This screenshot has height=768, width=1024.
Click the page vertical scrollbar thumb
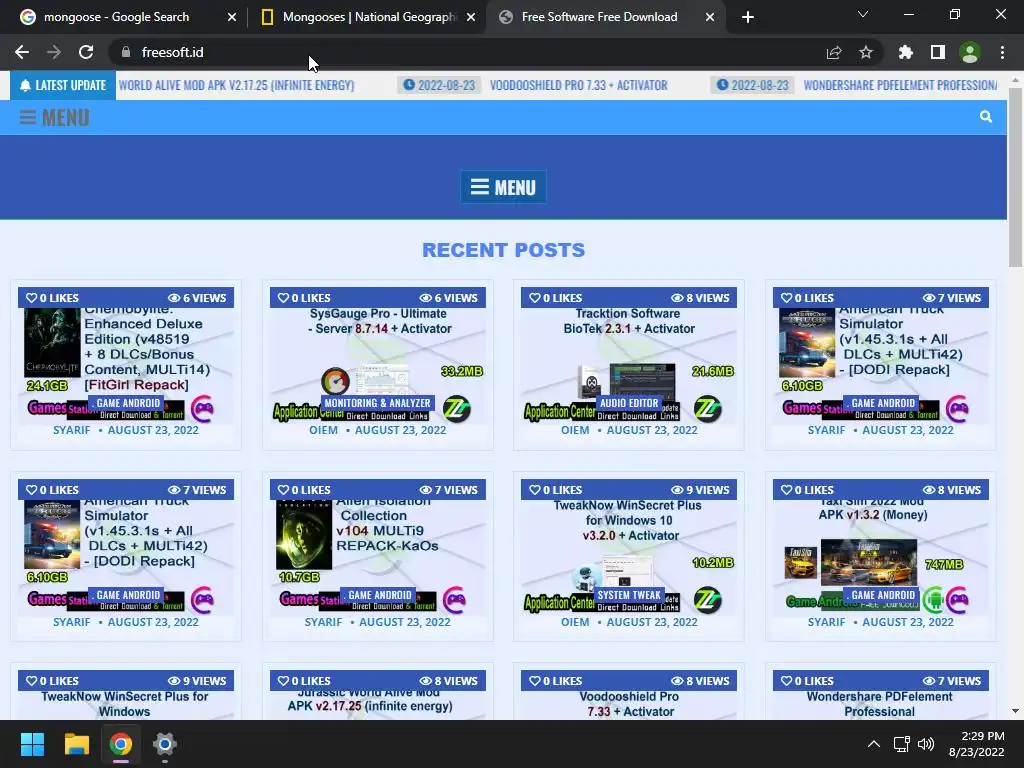(x=1016, y=176)
